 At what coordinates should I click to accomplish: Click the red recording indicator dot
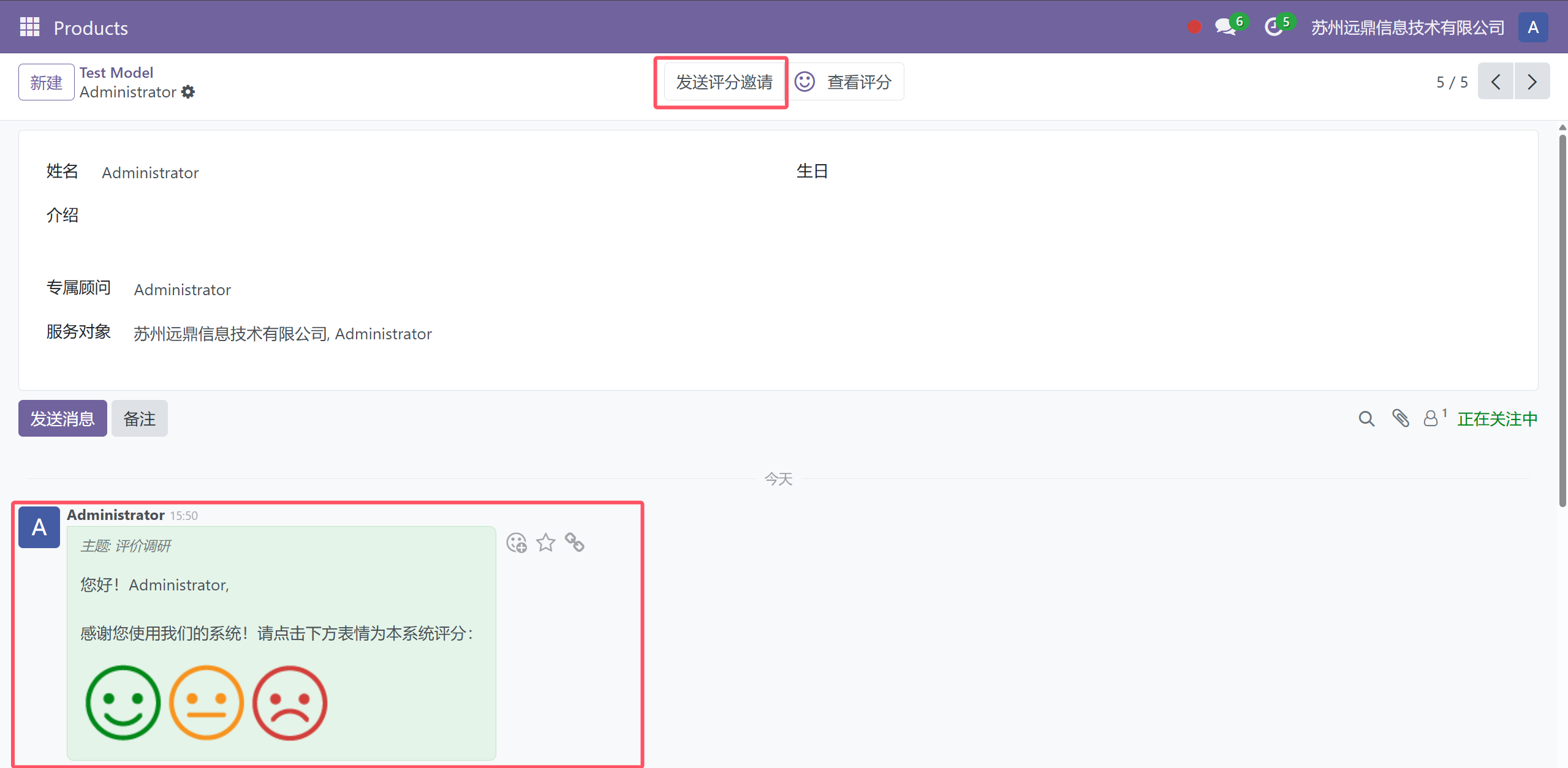point(1194,27)
